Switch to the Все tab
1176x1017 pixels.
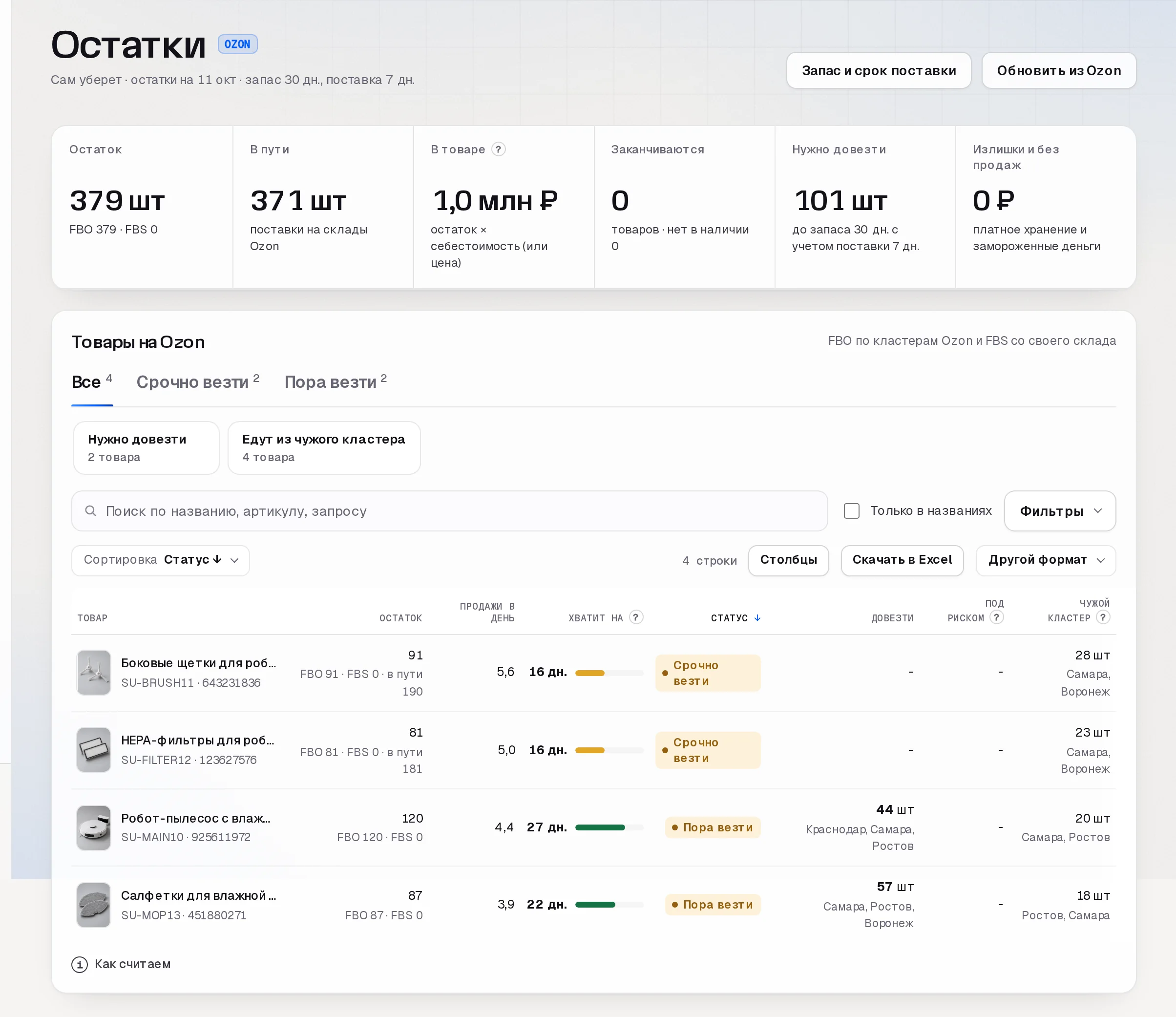[92, 382]
